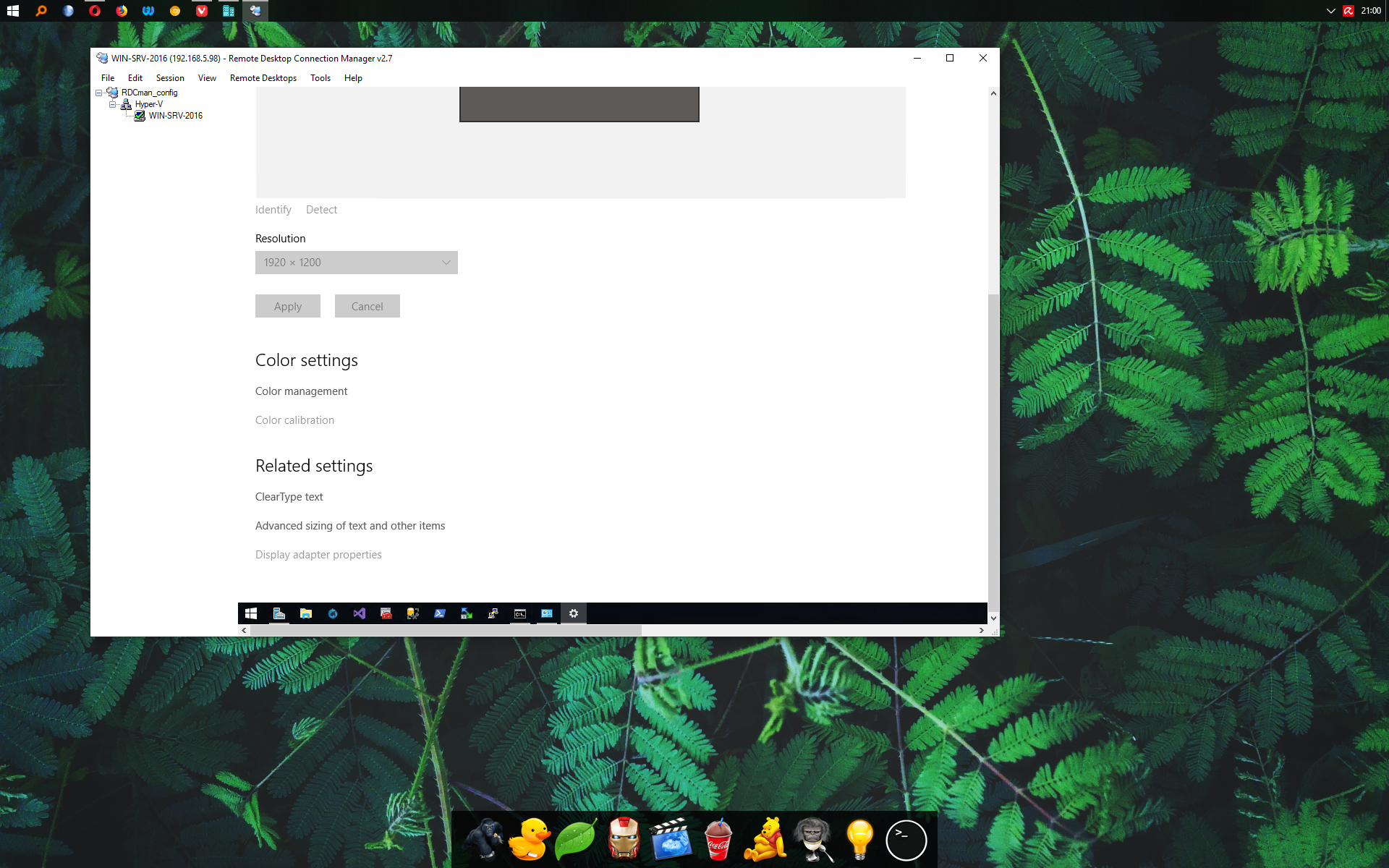Viewport: 1389px width, 868px height.
Task: Open the terminal circle icon in dock
Action: 906,841
